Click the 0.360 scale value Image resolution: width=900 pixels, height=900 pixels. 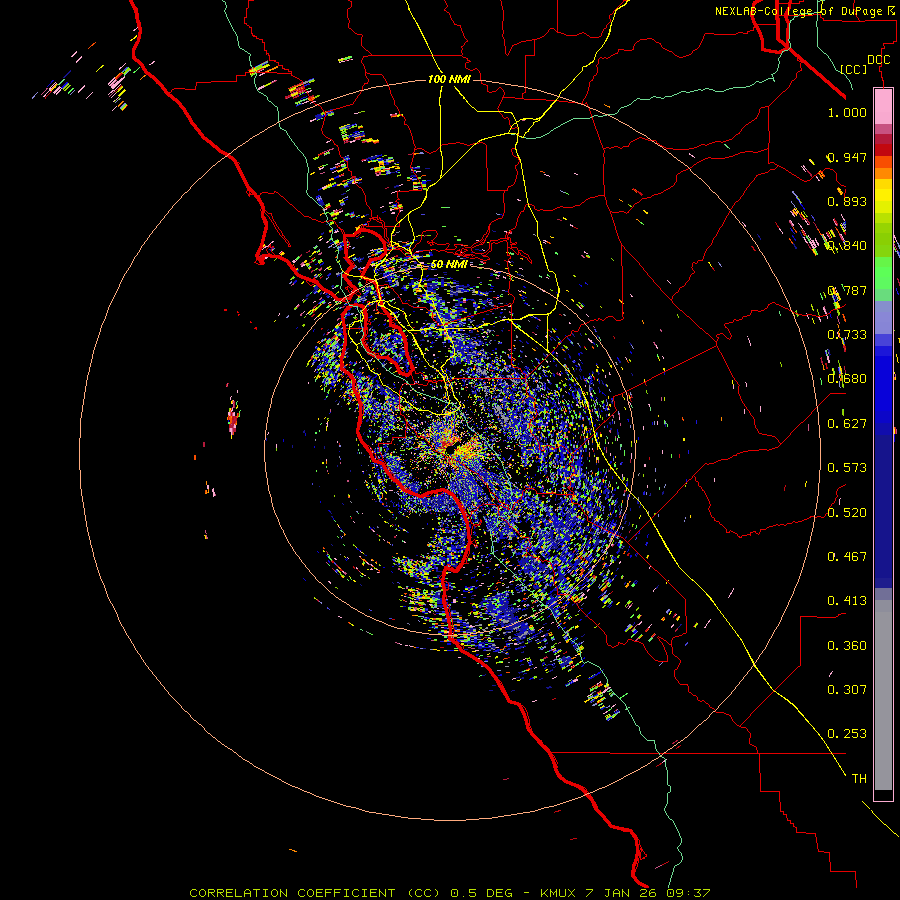tap(847, 646)
